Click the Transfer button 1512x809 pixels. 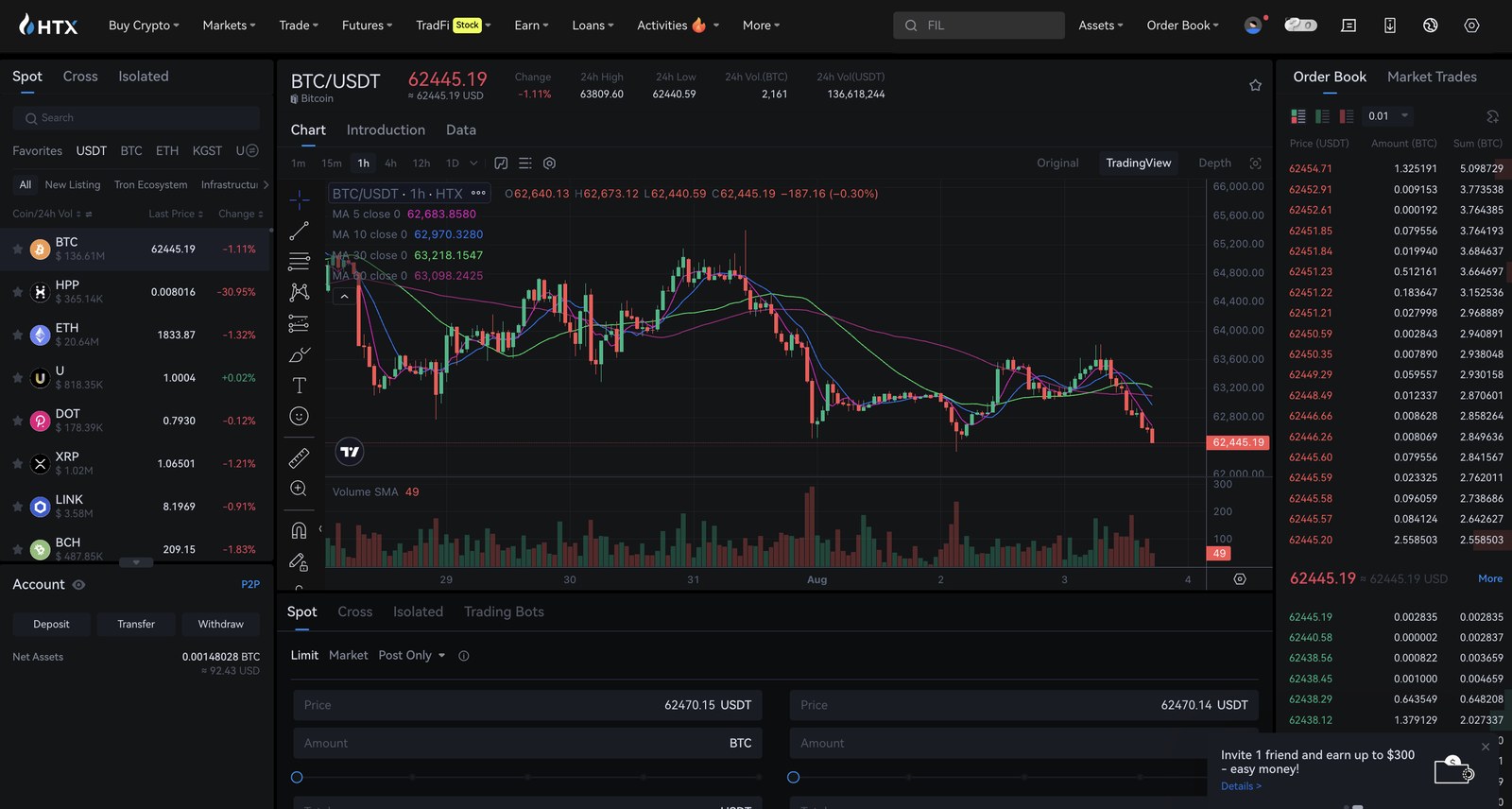click(136, 624)
